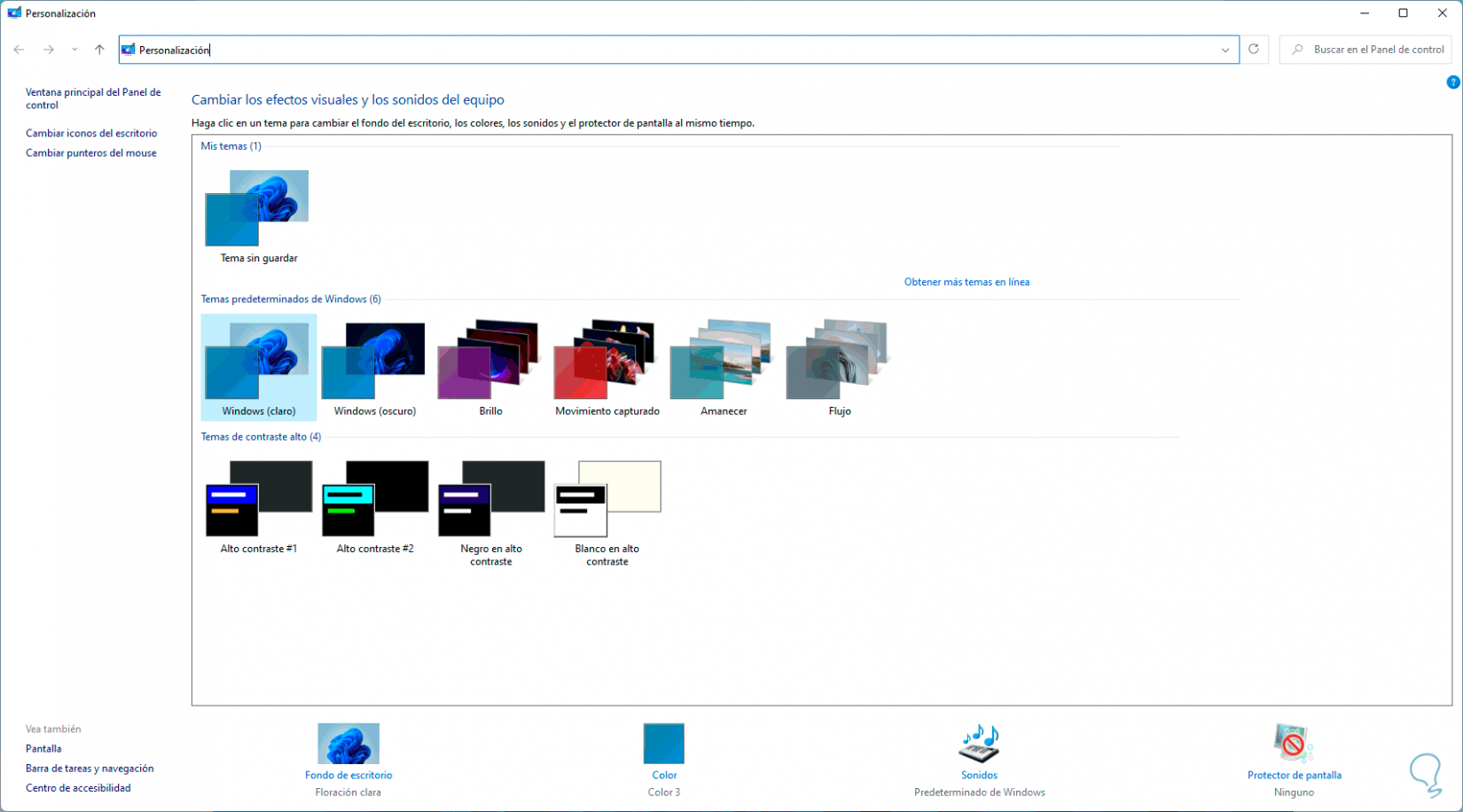Open the Color swatch setting
This screenshot has width=1463, height=812.
pos(664,744)
